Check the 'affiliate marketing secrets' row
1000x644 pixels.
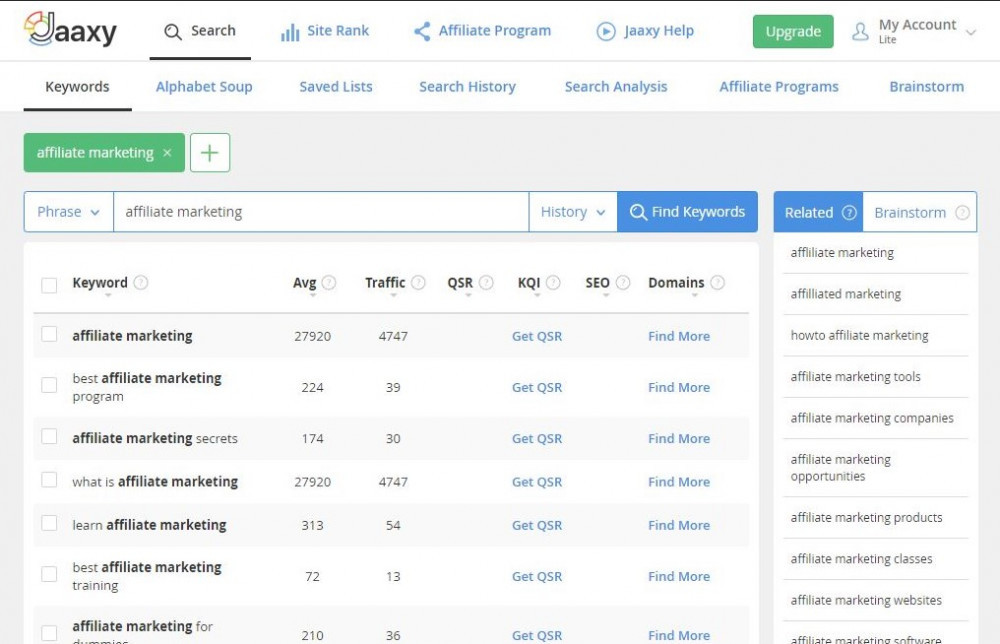(x=49, y=436)
